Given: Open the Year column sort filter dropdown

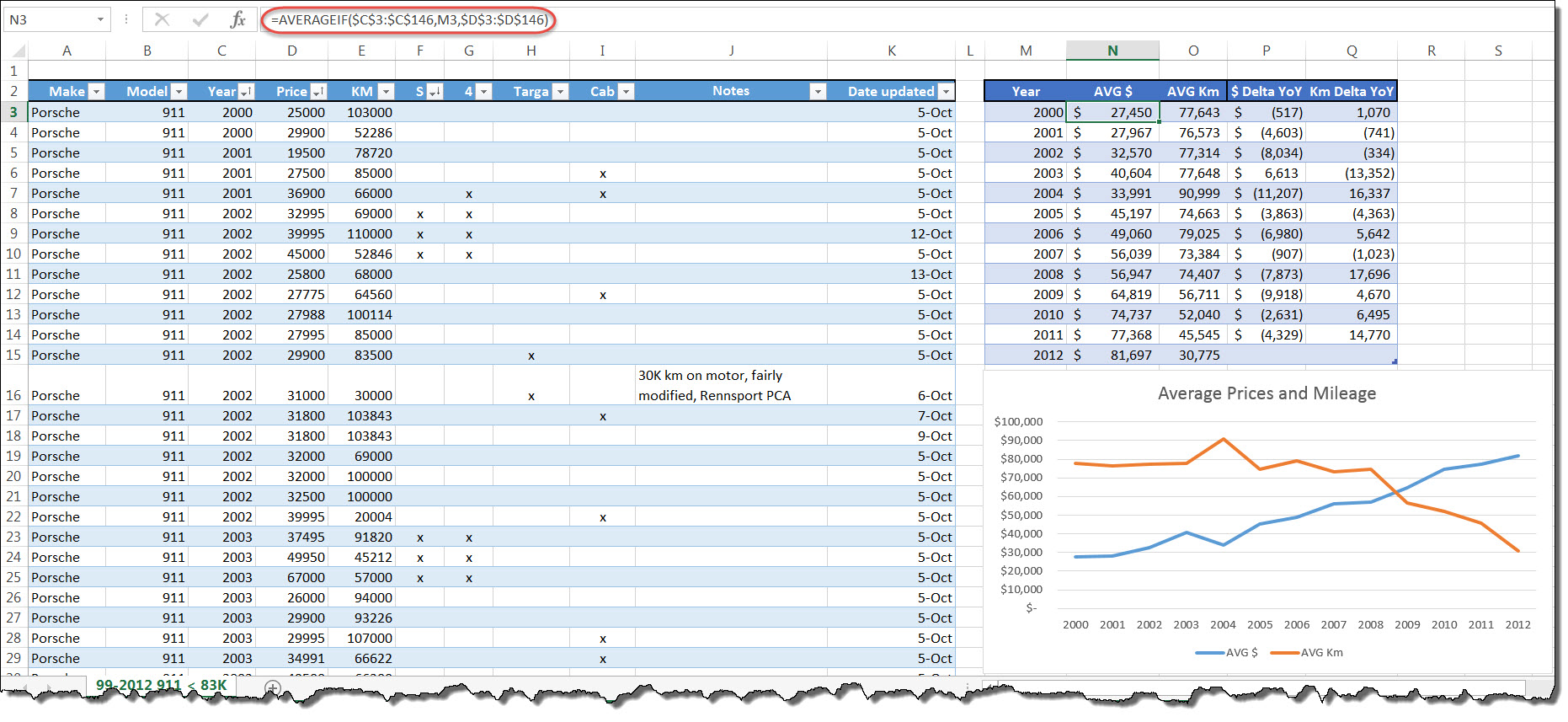Looking at the screenshot, I should point(246,91).
